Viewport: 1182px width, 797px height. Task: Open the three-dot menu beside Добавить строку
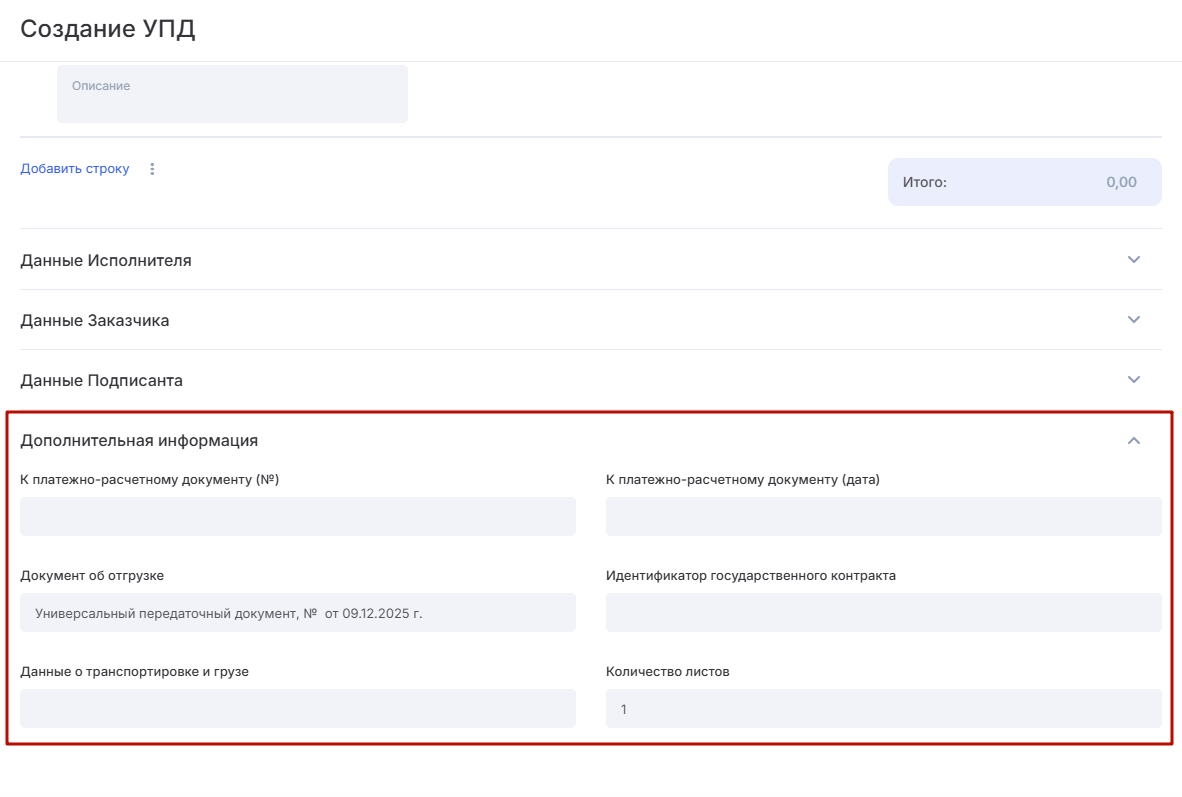coord(152,169)
